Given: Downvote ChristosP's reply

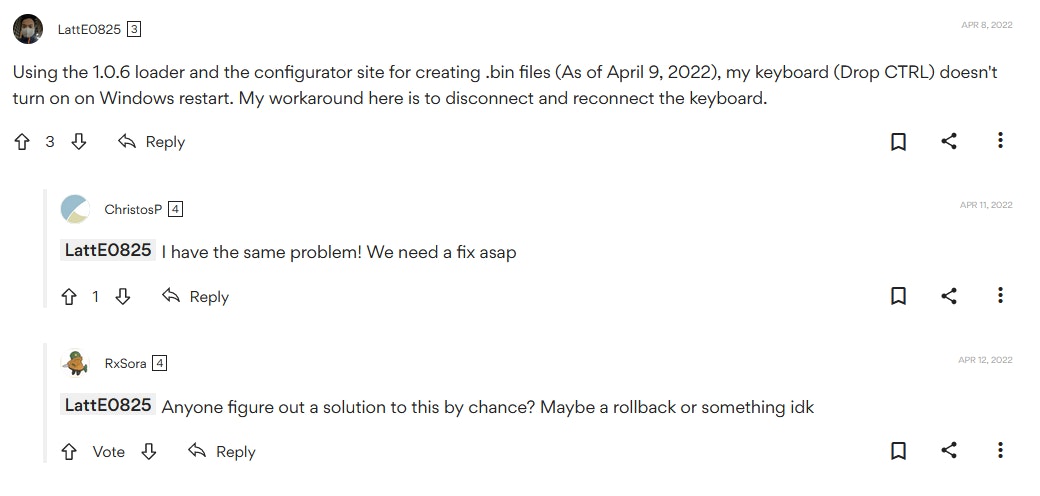Looking at the screenshot, I should pyautogui.click(x=123, y=297).
